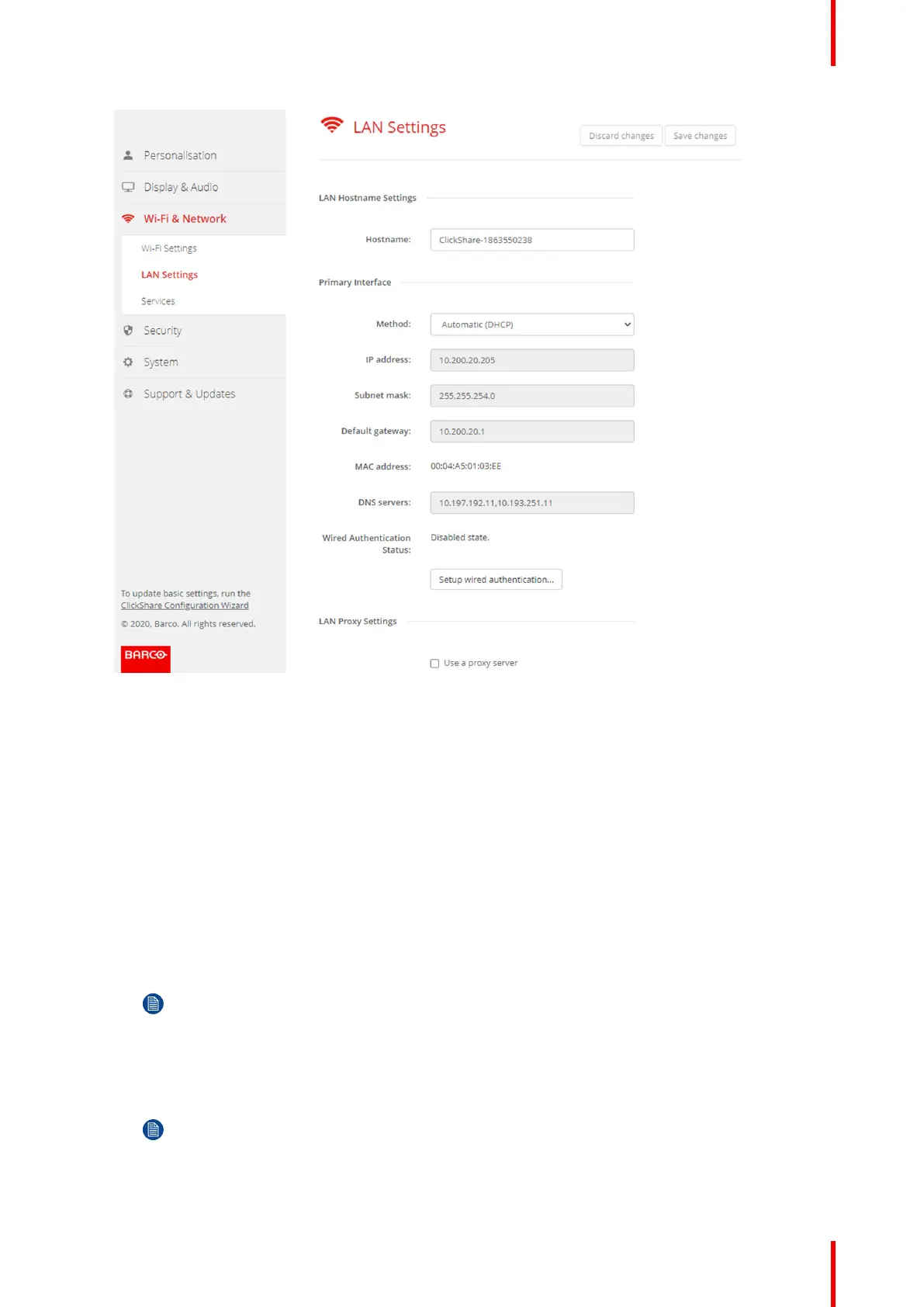Click the Default gateway field
The width and height of the screenshot is (924, 1307).
(x=532, y=432)
